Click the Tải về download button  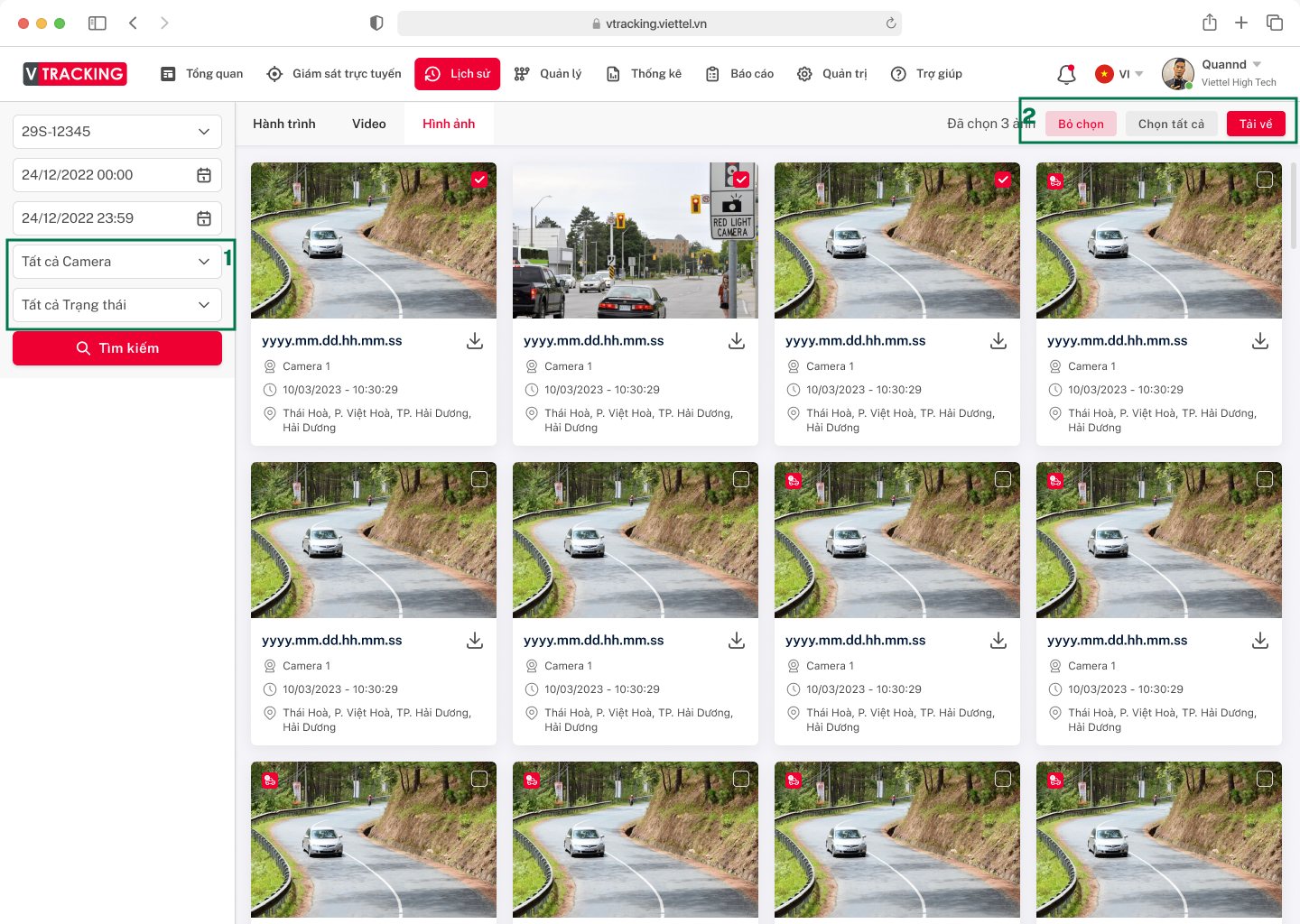tap(1256, 124)
